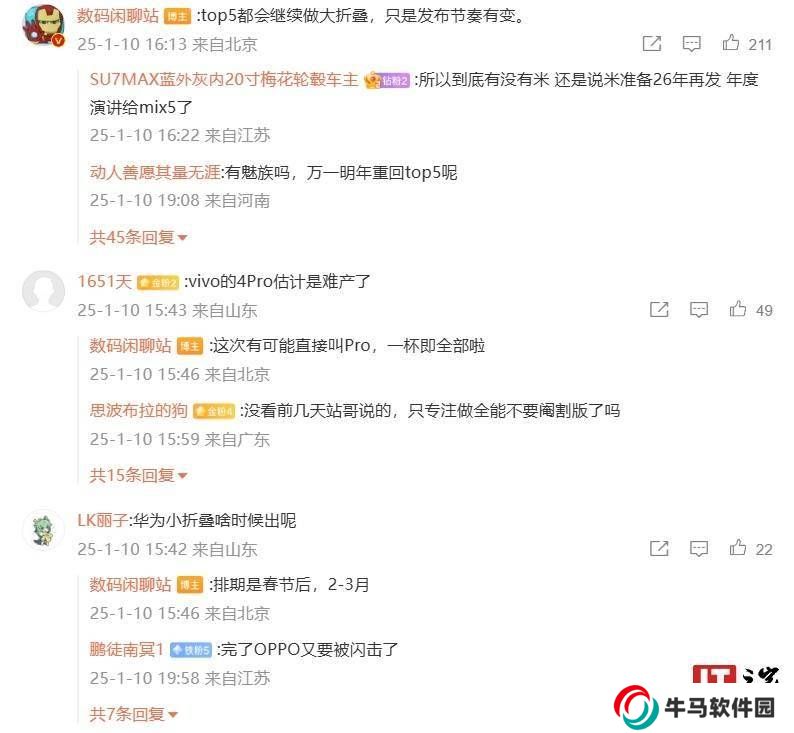Click the default gray avatar of 1651天
Viewport: 794px width, 733px height.
(44, 291)
